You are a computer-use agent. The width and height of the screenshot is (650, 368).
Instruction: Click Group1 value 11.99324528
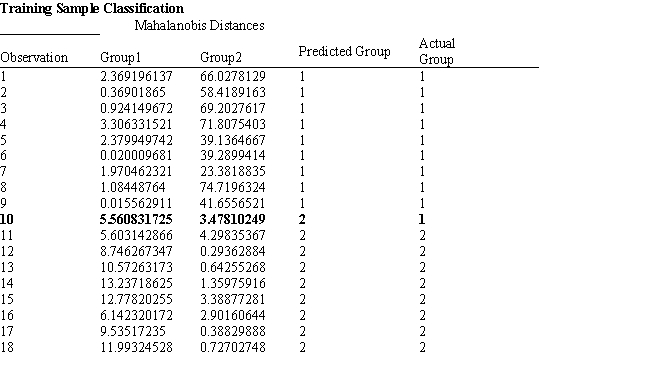point(136,347)
